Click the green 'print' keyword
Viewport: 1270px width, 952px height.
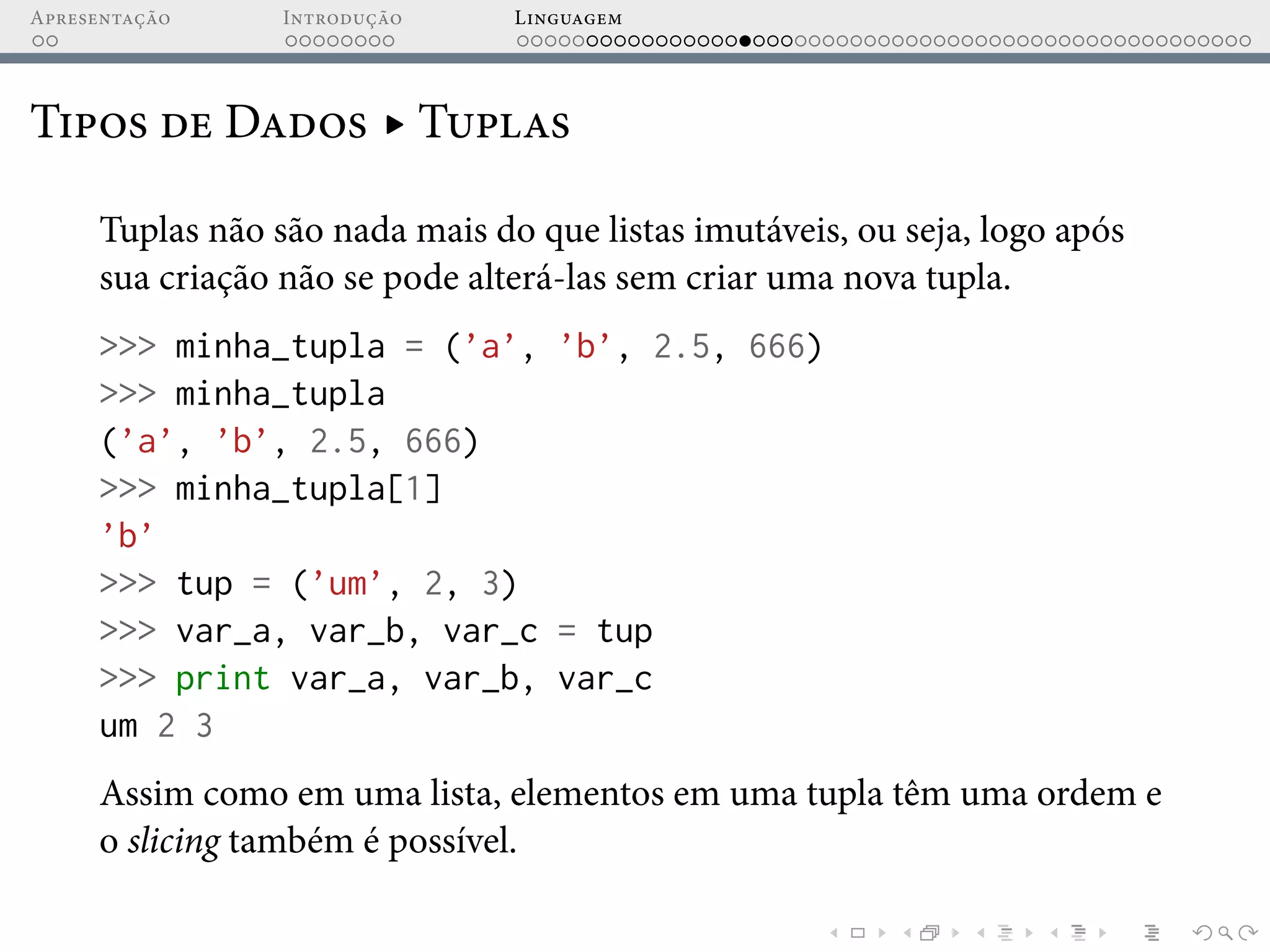coord(223,679)
